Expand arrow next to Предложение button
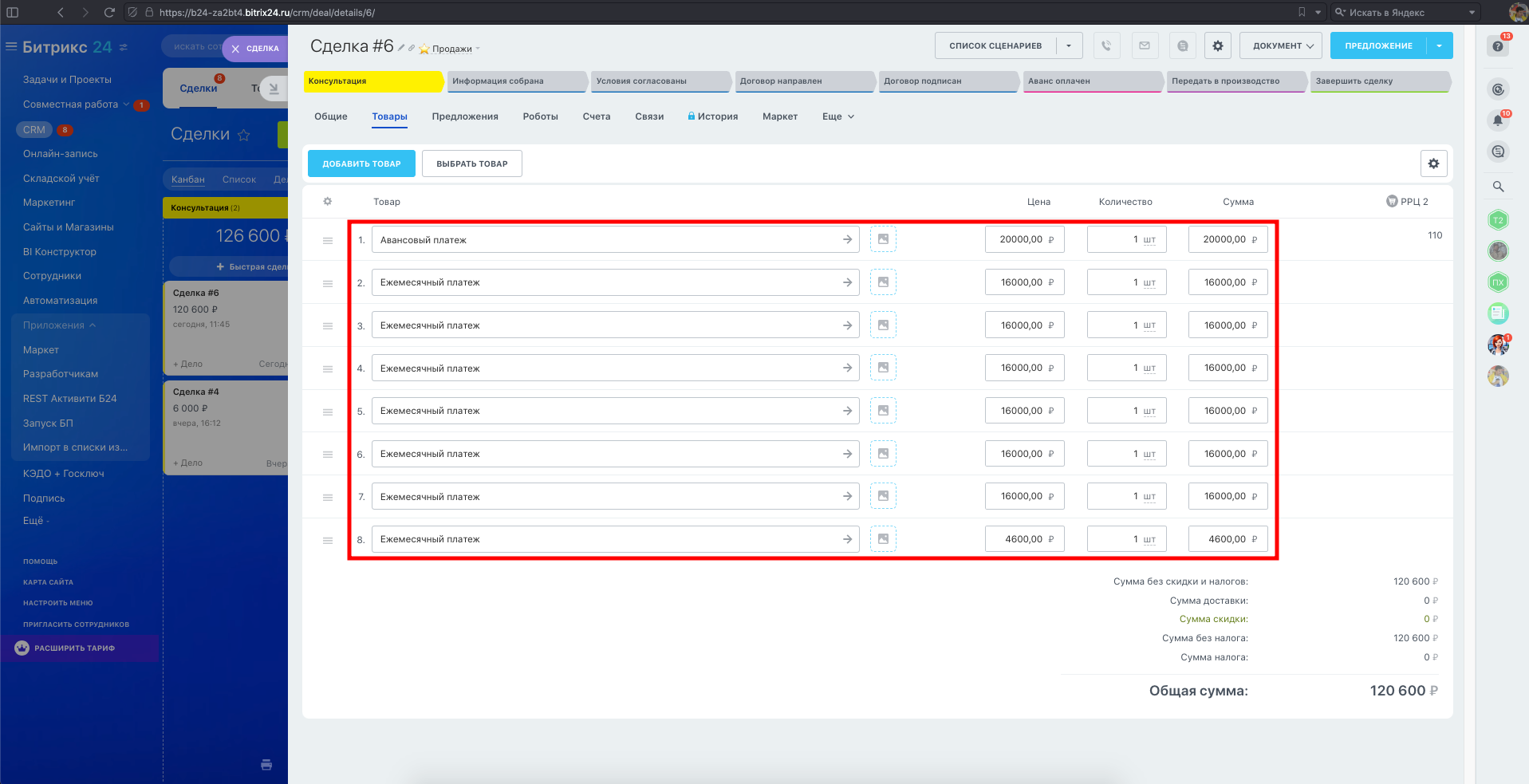The width and height of the screenshot is (1529, 784). click(1440, 46)
